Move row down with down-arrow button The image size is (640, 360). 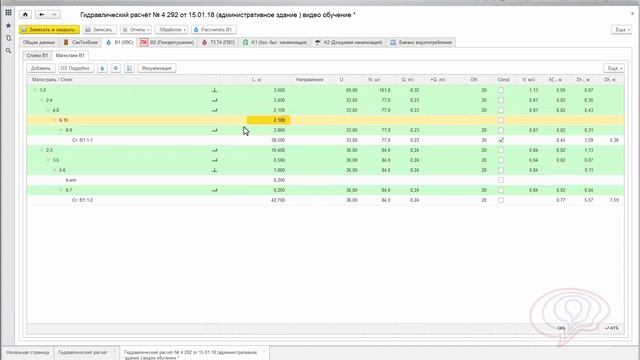[116, 68]
